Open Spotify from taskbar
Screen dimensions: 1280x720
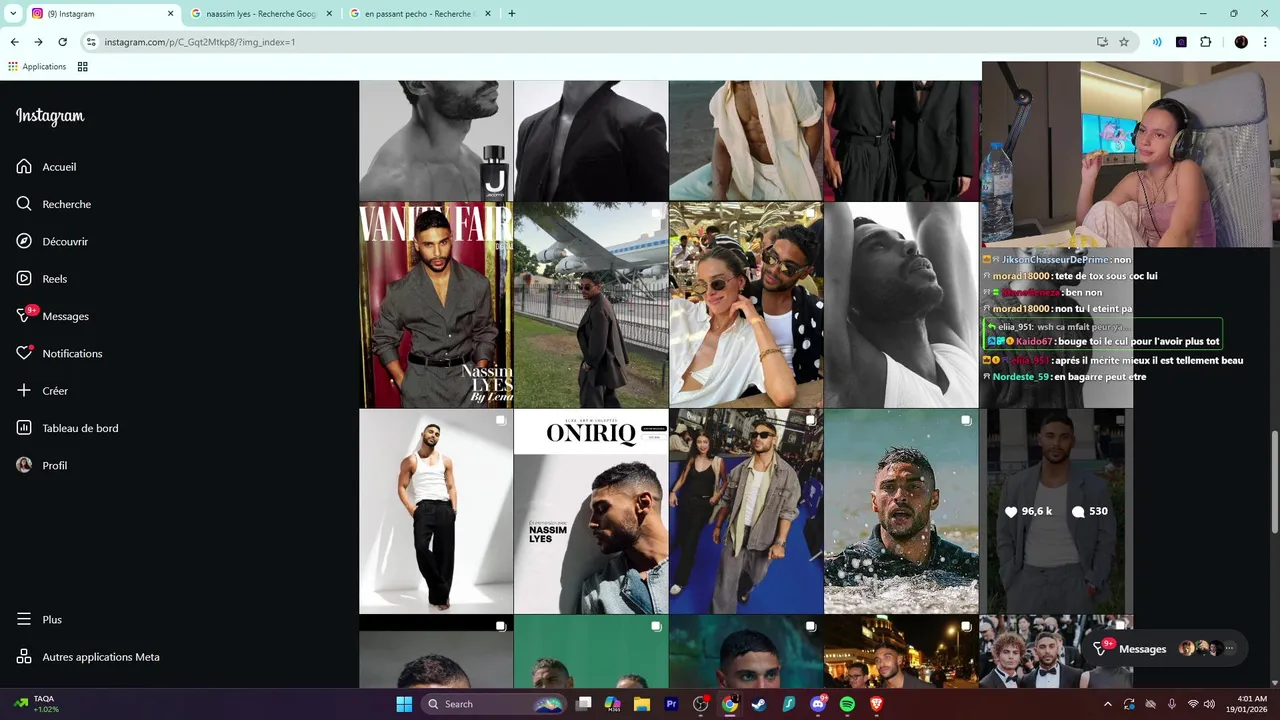click(847, 704)
